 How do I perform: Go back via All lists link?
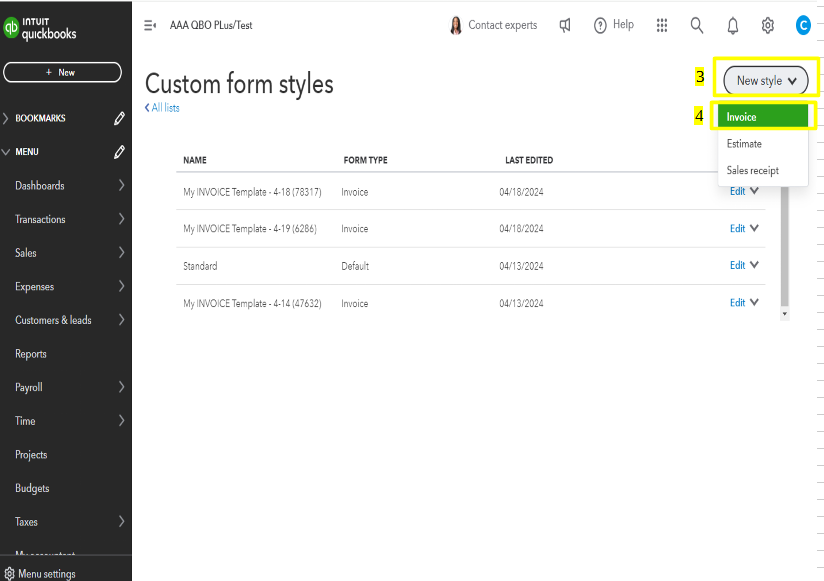(x=162, y=108)
